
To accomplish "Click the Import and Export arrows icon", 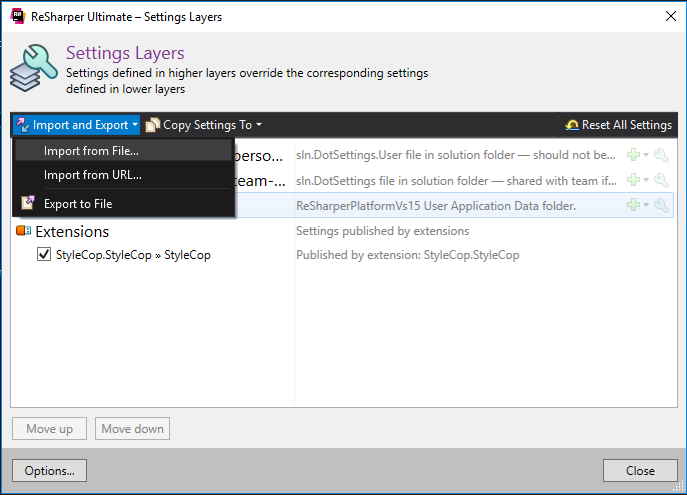I will pyautogui.click(x=22, y=125).
